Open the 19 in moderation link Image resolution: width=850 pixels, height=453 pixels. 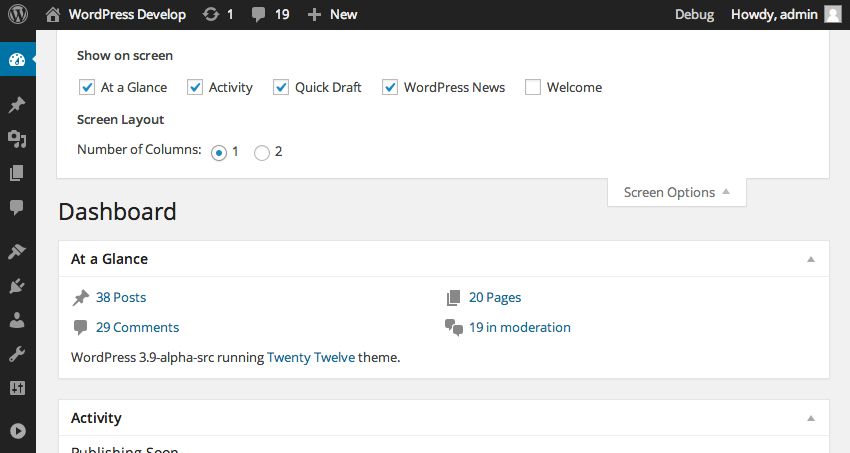pyautogui.click(x=520, y=327)
